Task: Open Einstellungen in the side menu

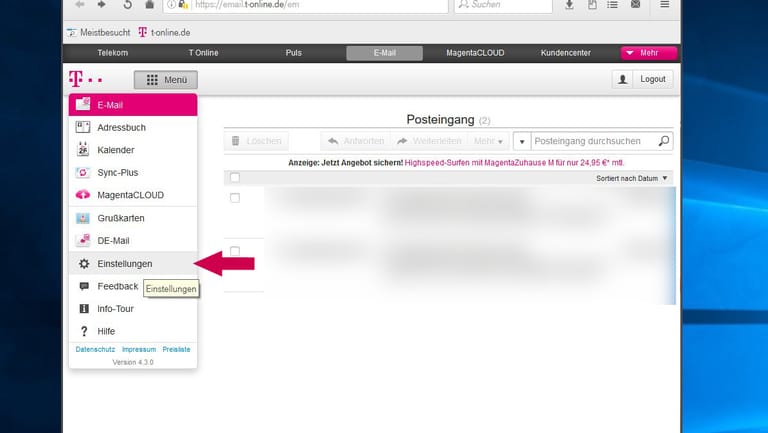Action: tap(133, 264)
